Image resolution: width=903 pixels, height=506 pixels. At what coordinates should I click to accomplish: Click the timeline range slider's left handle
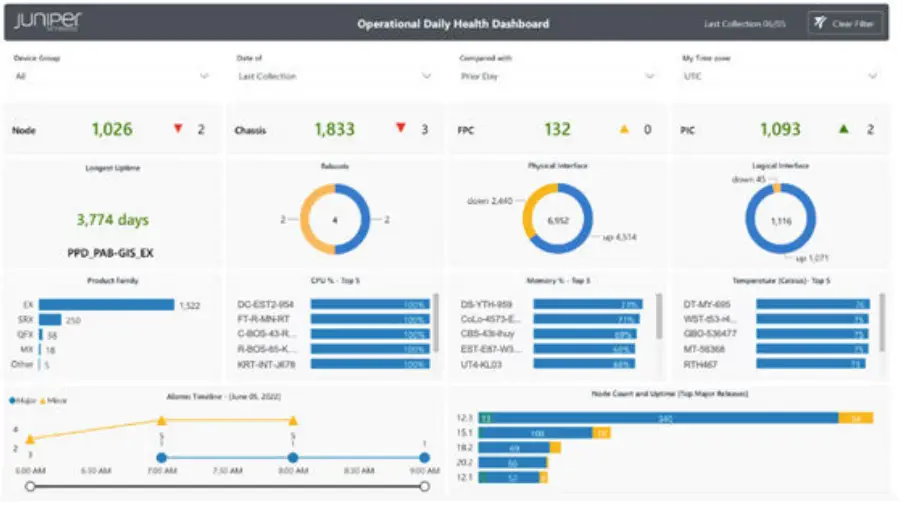pos(31,487)
